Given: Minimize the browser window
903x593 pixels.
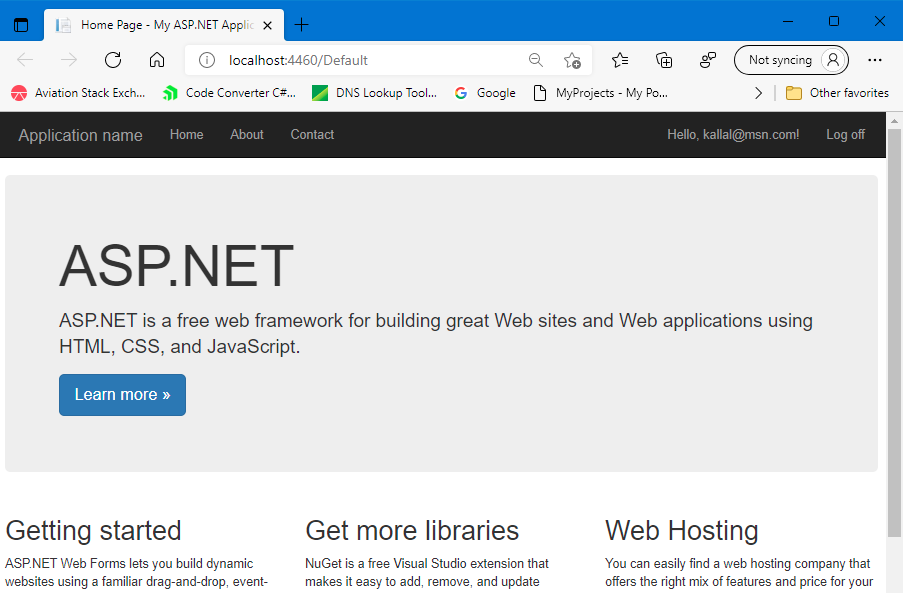Looking at the screenshot, I should pyautogui.click(x=788, y=21).
